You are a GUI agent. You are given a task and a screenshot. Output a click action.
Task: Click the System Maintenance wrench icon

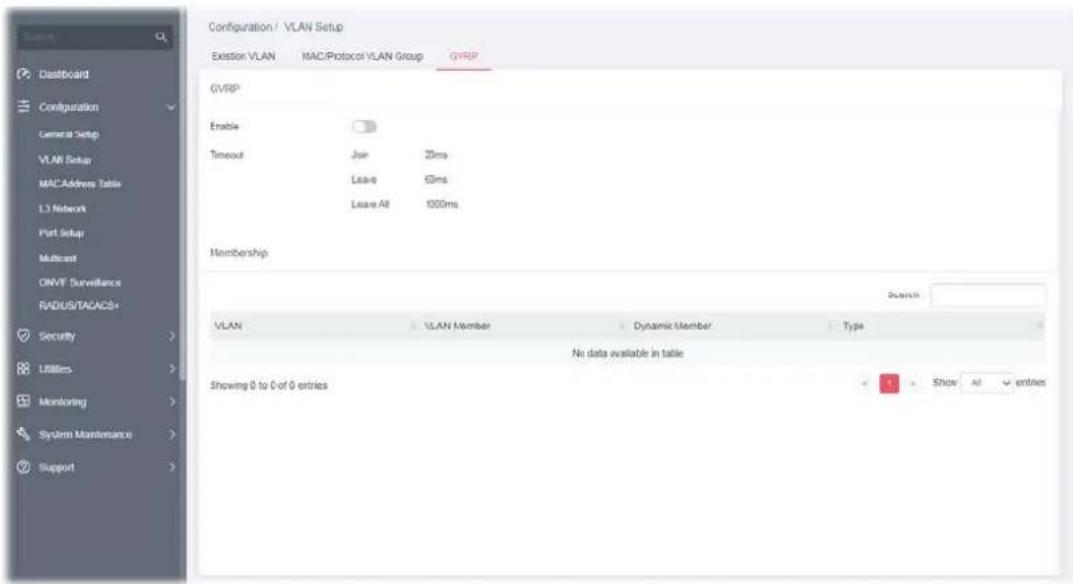coord(23,434)
